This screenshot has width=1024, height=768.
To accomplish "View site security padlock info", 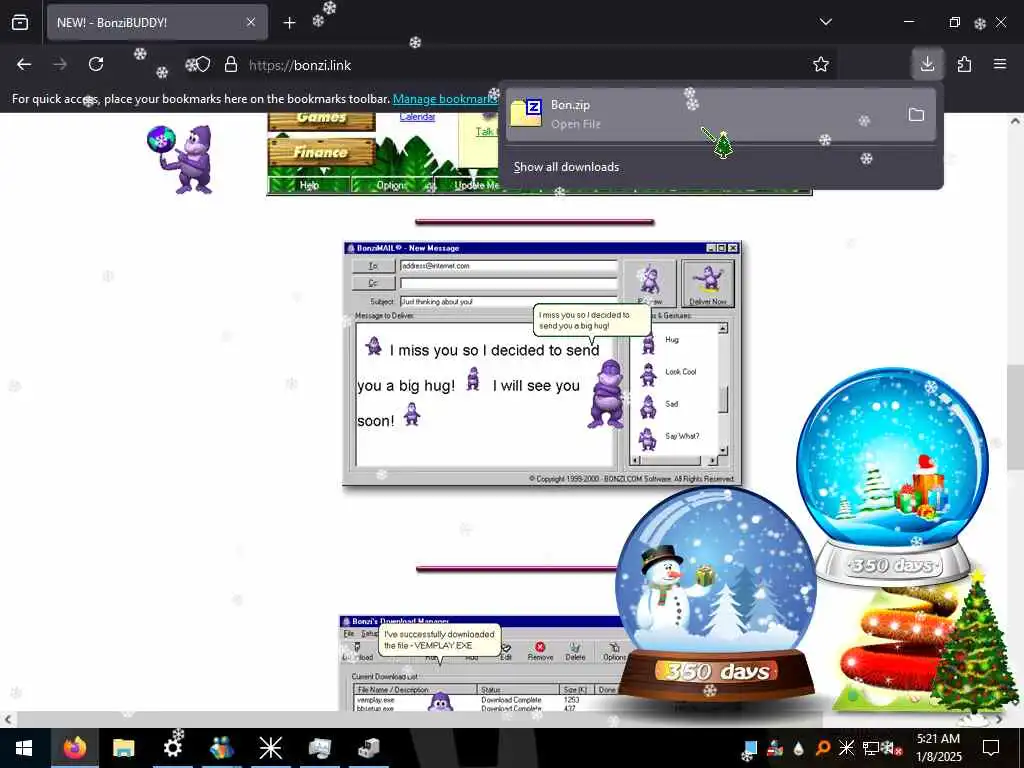I will (x=231, y=65).
